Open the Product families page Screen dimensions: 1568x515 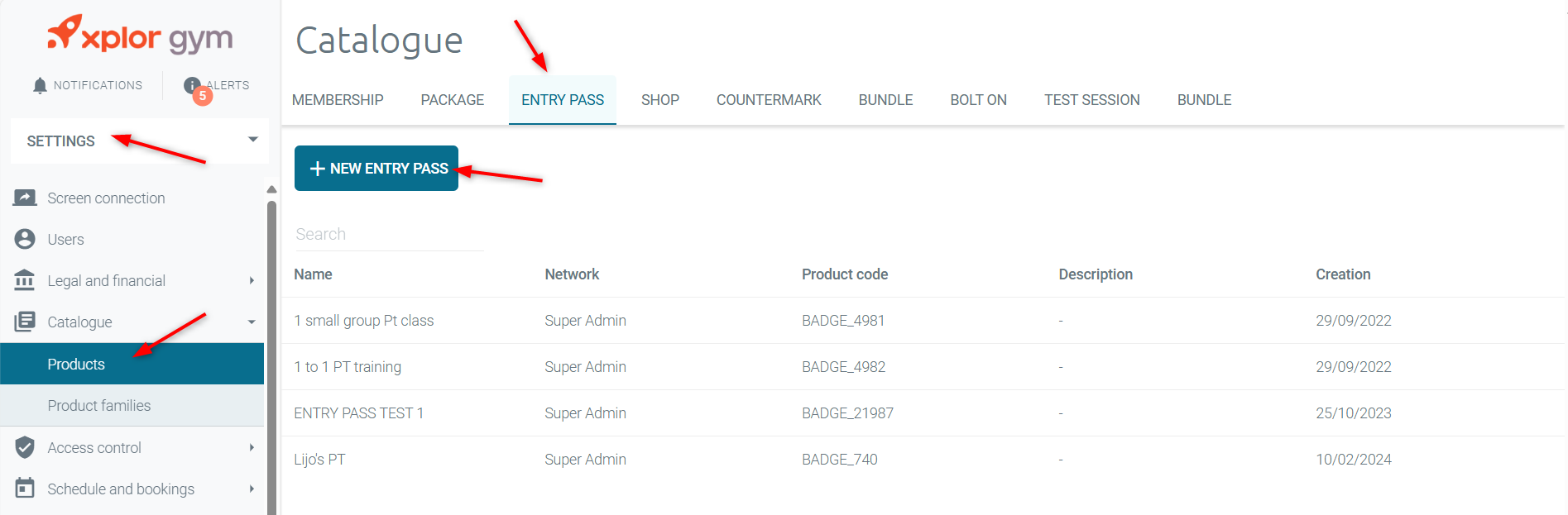coord(99,406)
